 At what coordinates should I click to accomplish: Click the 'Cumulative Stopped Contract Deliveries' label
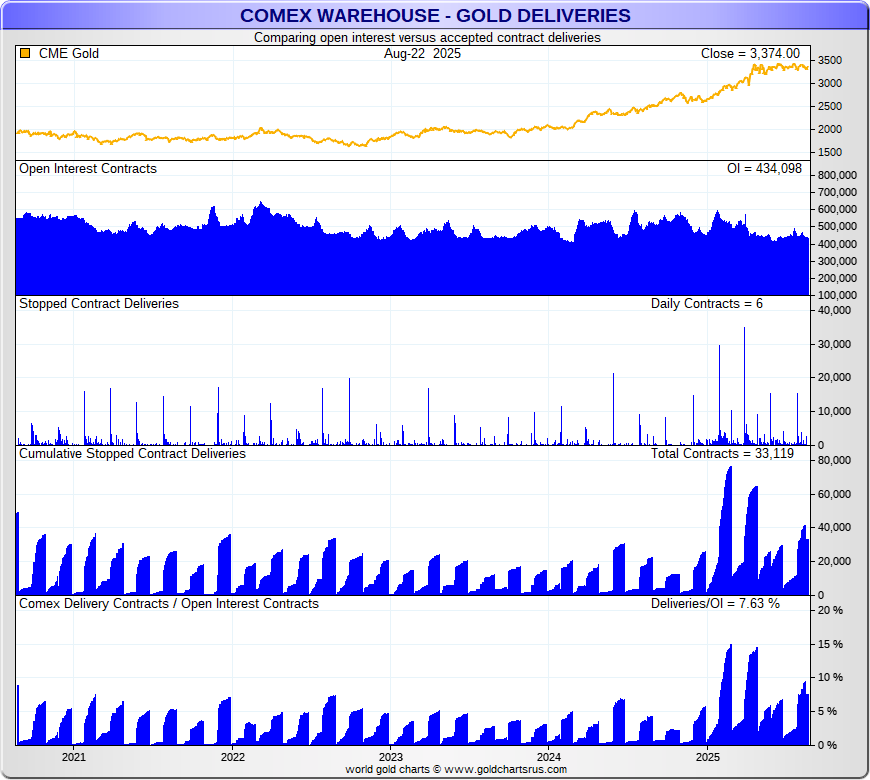[132, 453]
